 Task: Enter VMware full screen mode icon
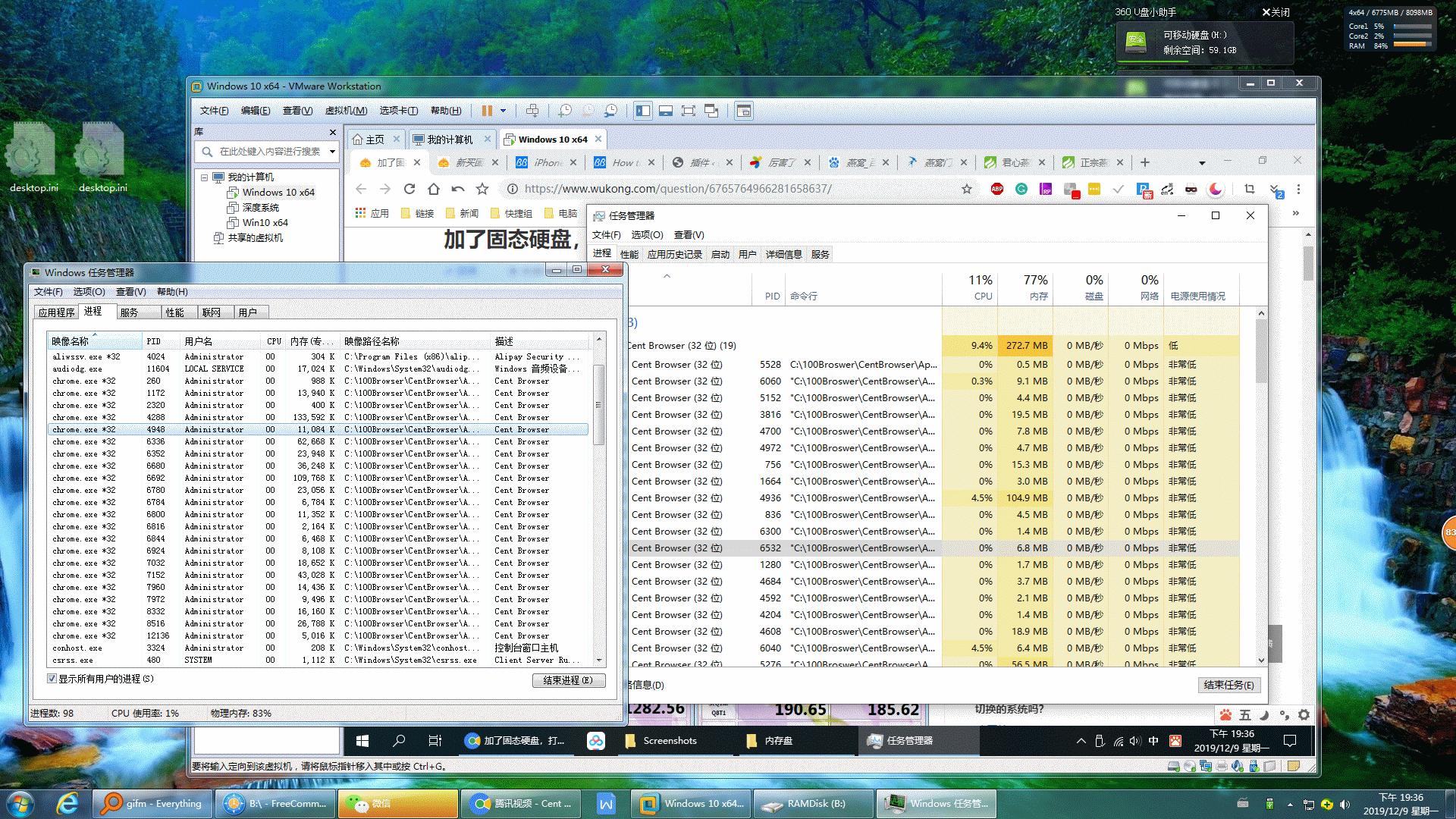click(x=689, y=111)
